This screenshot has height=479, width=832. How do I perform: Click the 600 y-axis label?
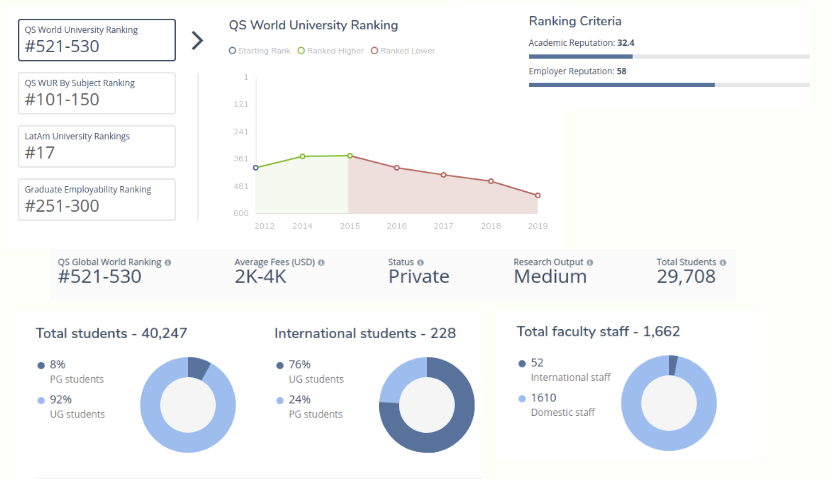pyautogui.click(x=241, y=213)
